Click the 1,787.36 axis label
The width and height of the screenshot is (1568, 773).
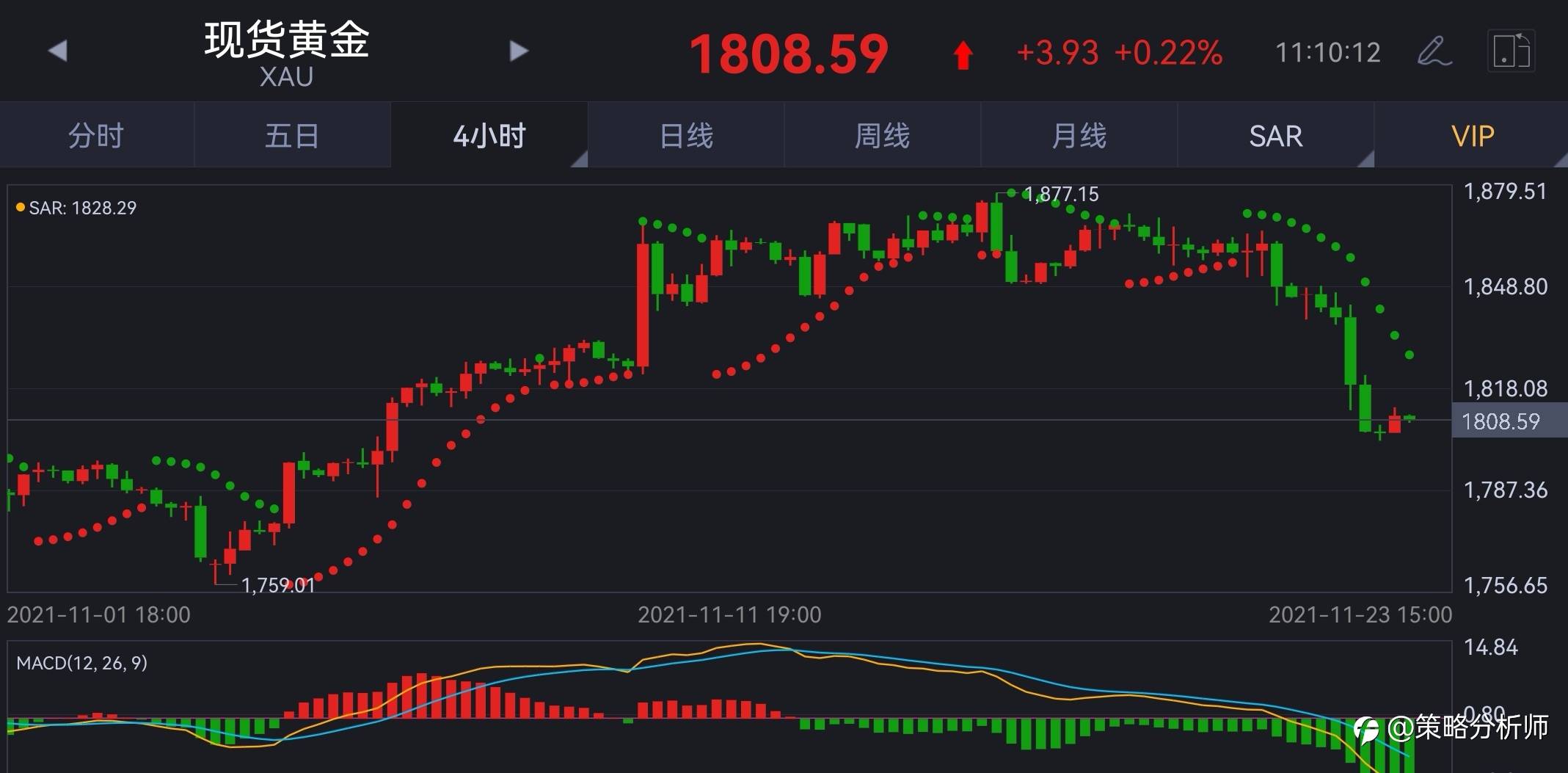click(x=1506, y=490)
